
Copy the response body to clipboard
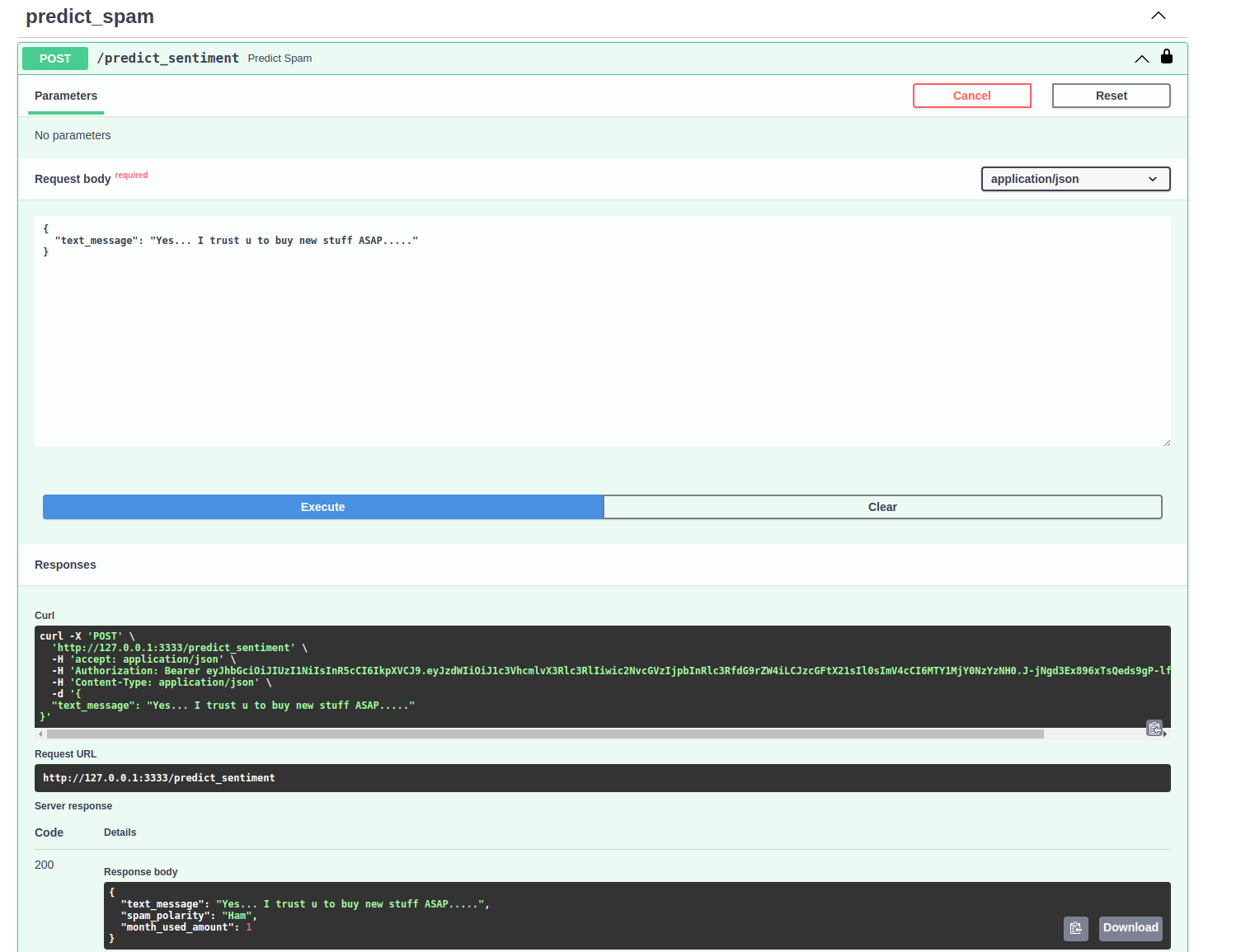(x=1075, y=928)
